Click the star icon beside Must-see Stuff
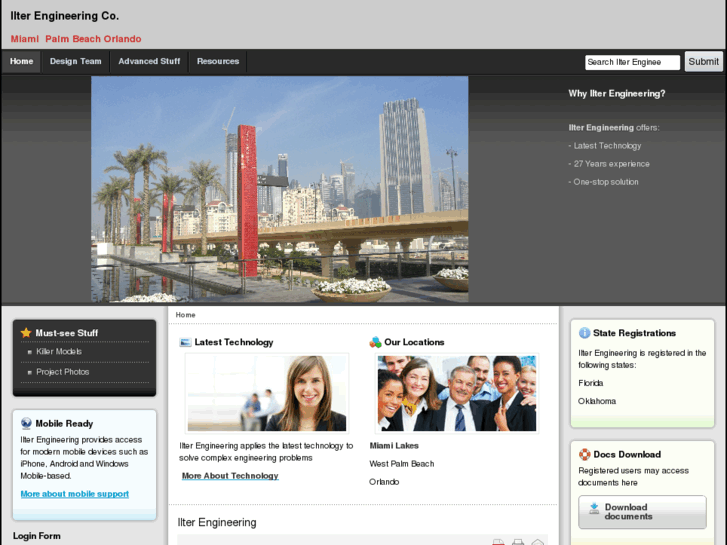This screenshot has width=727, height=545. (26, 333)
